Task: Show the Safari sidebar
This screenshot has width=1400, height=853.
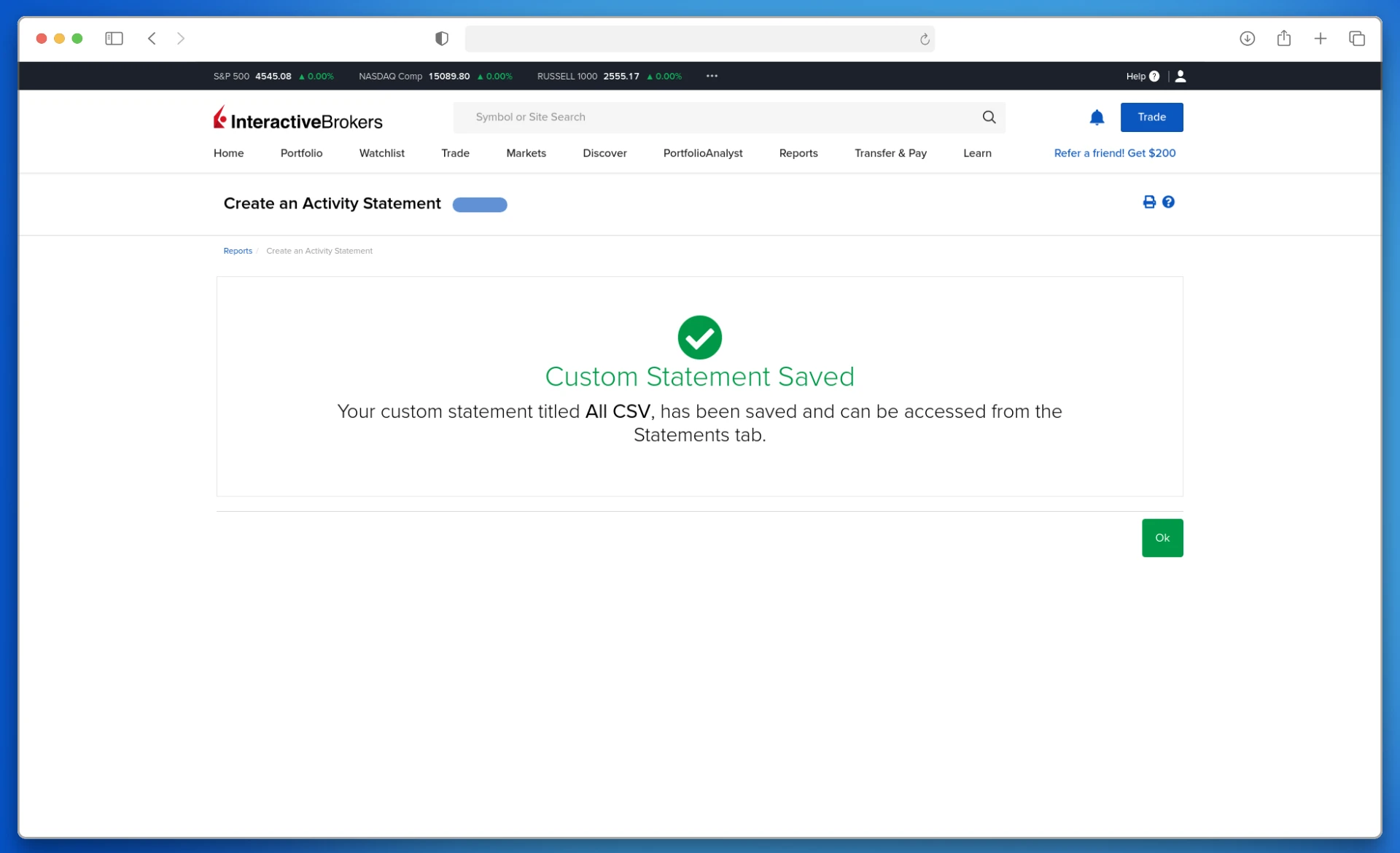Action: [x=114, y=39]
